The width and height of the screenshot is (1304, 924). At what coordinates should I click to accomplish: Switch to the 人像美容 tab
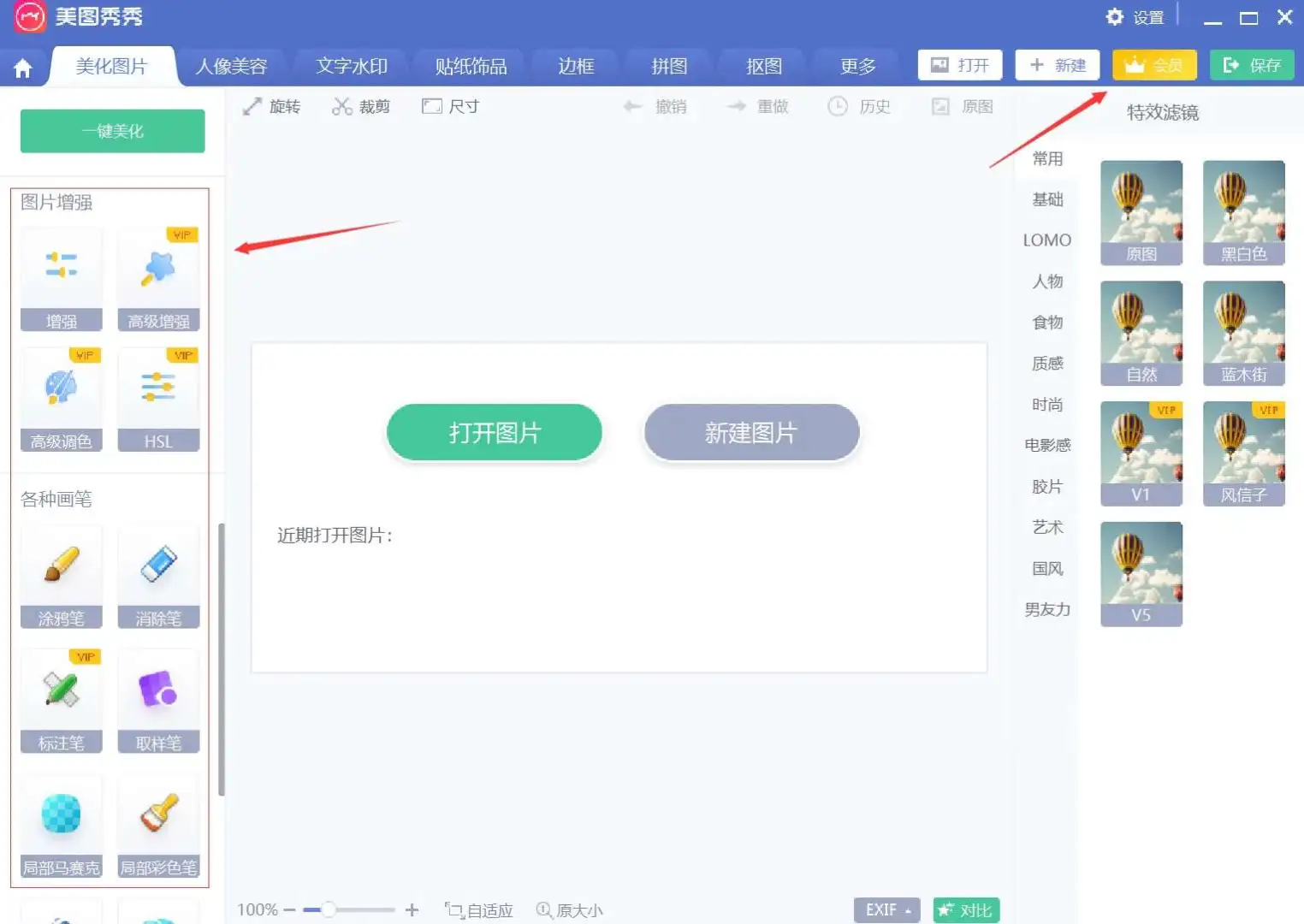(233, 65)
